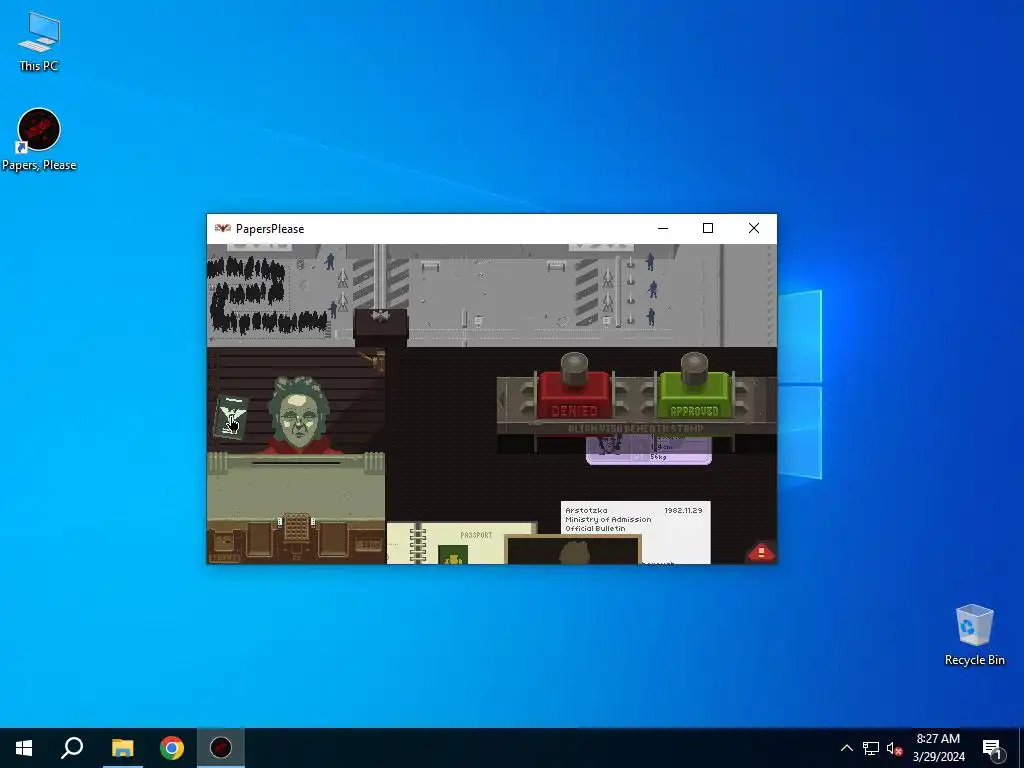1024x768 pixels.
Task: Click the bulletin date 1982.11.29
Action: [x=683, y=510]
